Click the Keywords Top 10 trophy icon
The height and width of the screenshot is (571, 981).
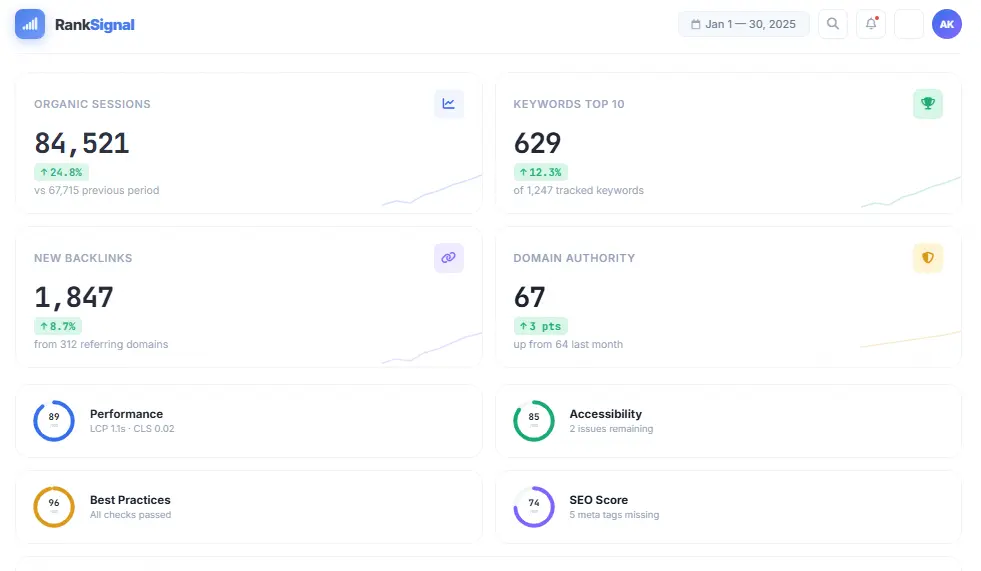[928, 104]
